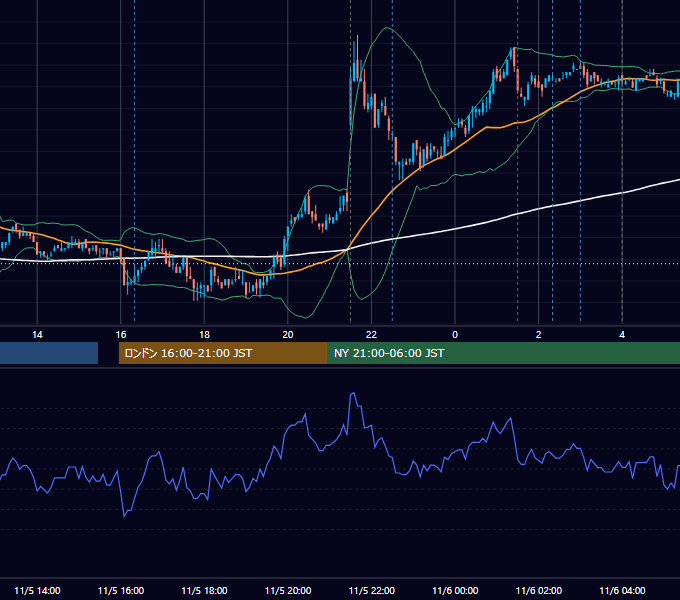Click the 2 hour axis label
Screen dimensions: 680x600
point(538,335)
